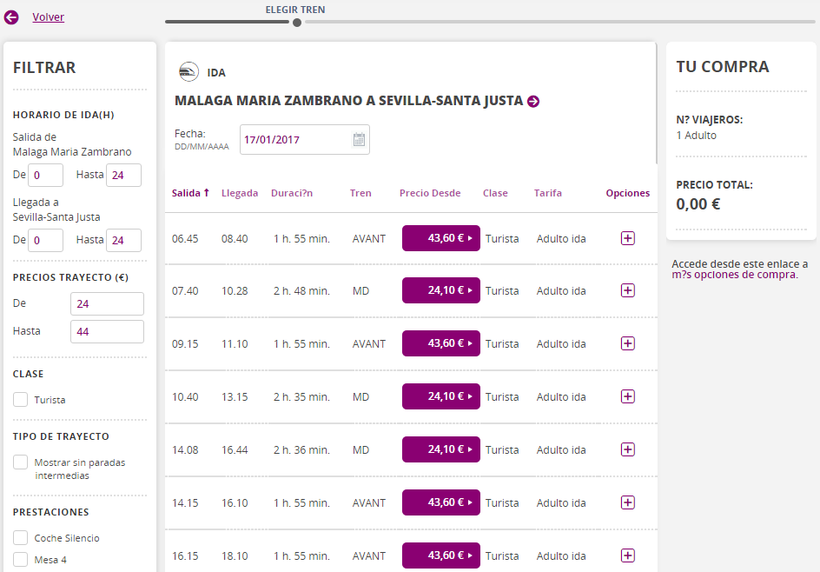
Task: Click the 1 Adulto traveler text
Action: [x=696, y=135]
